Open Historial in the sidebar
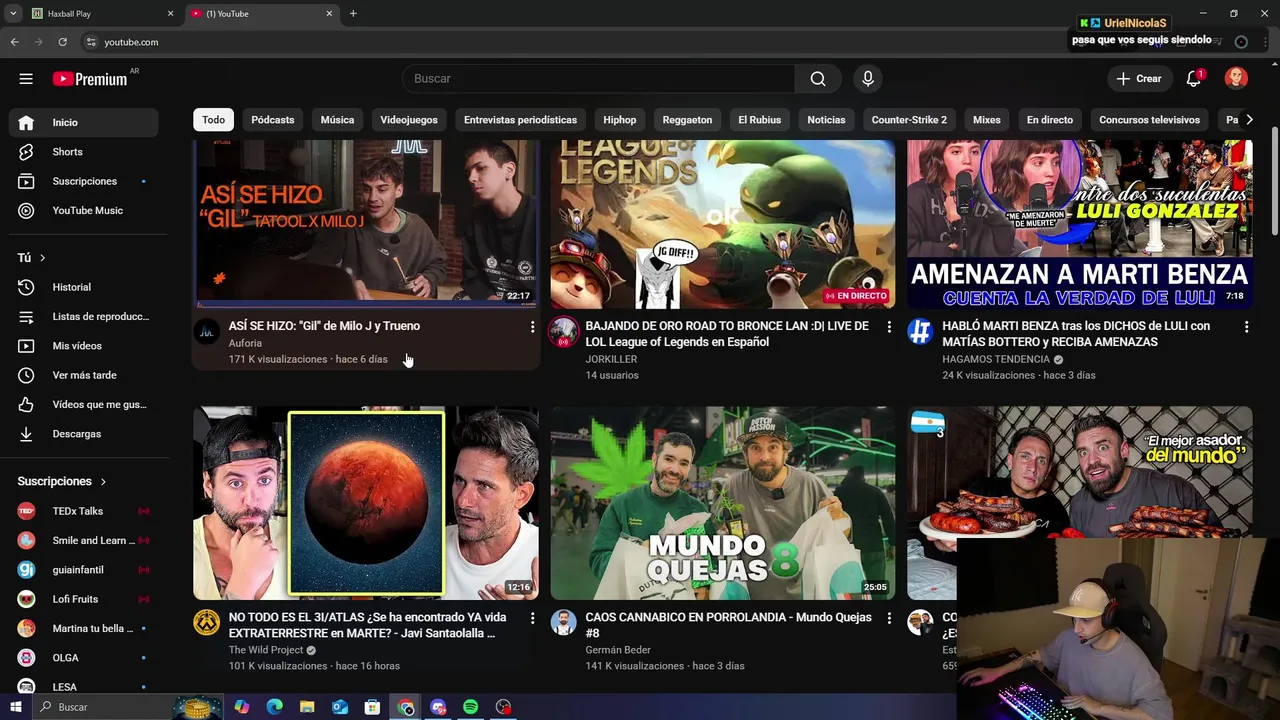The height and width of the screenshot is (720, 1280). [x=84, y=287]
